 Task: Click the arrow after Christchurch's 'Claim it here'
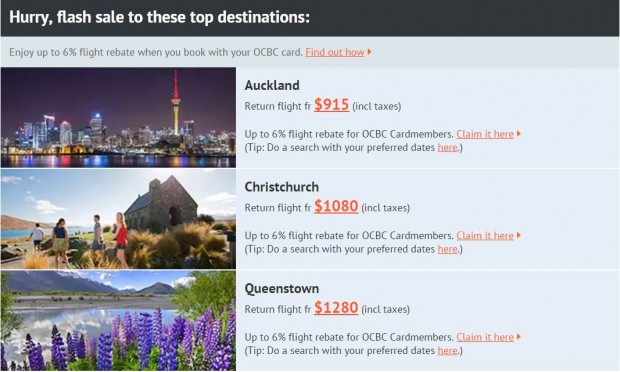(519, 235)
